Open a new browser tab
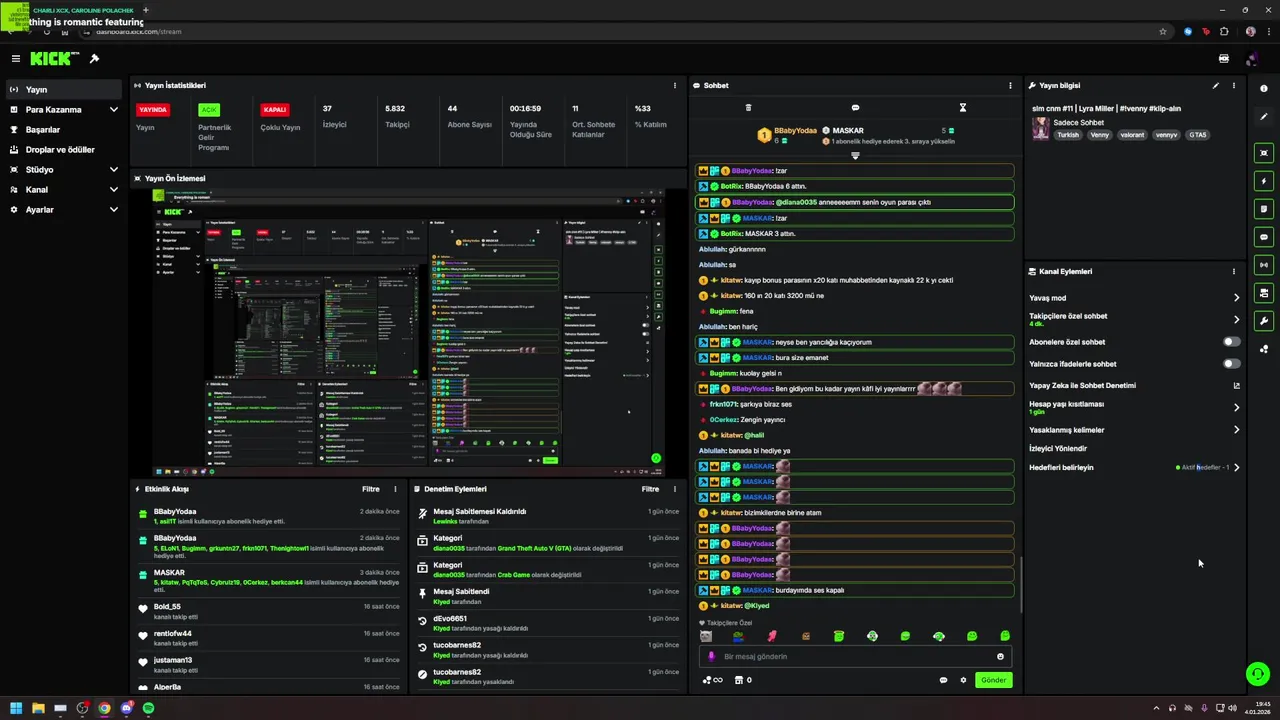 click(x=146, y=10)
